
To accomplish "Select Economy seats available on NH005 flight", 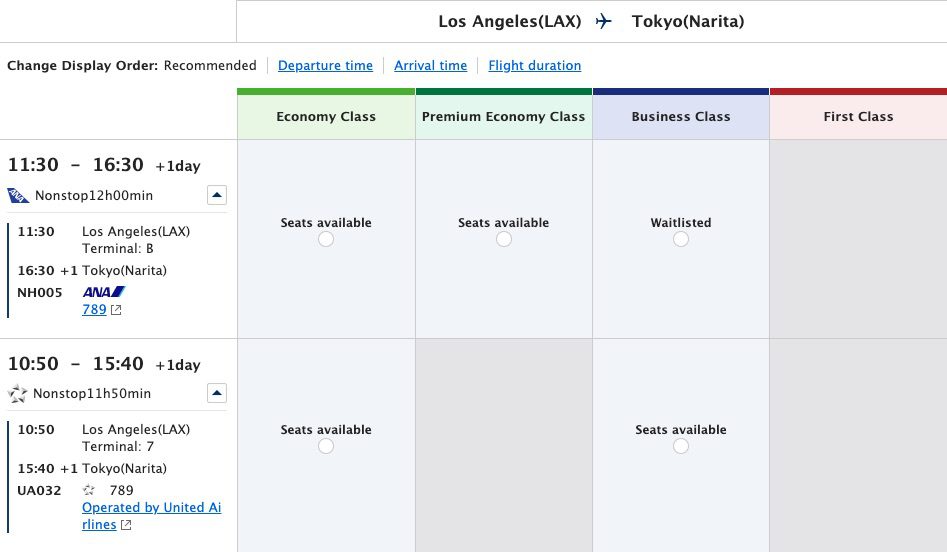I will pyautogui.click(x=326, y=239).
